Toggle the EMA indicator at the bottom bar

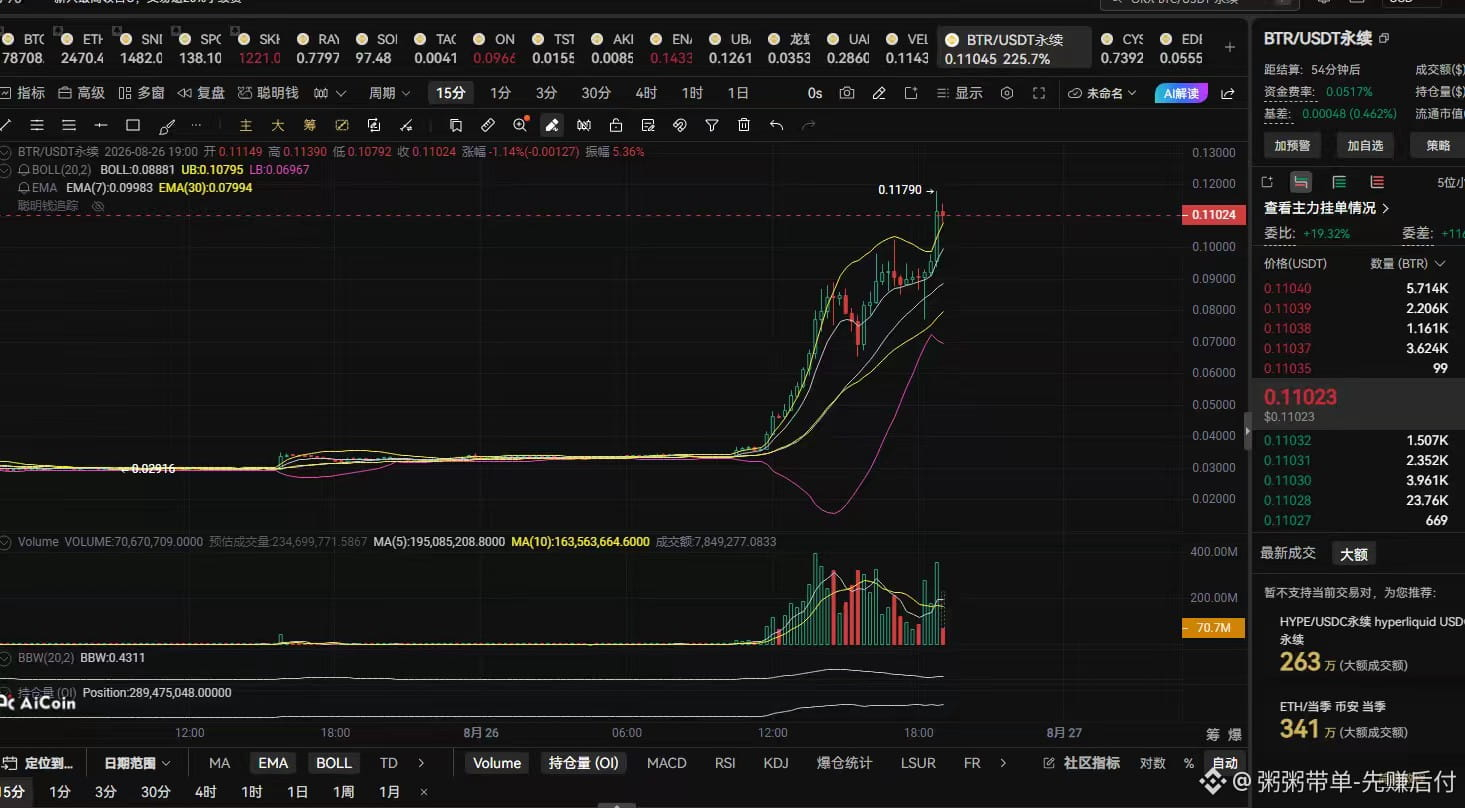coord(273,763)
